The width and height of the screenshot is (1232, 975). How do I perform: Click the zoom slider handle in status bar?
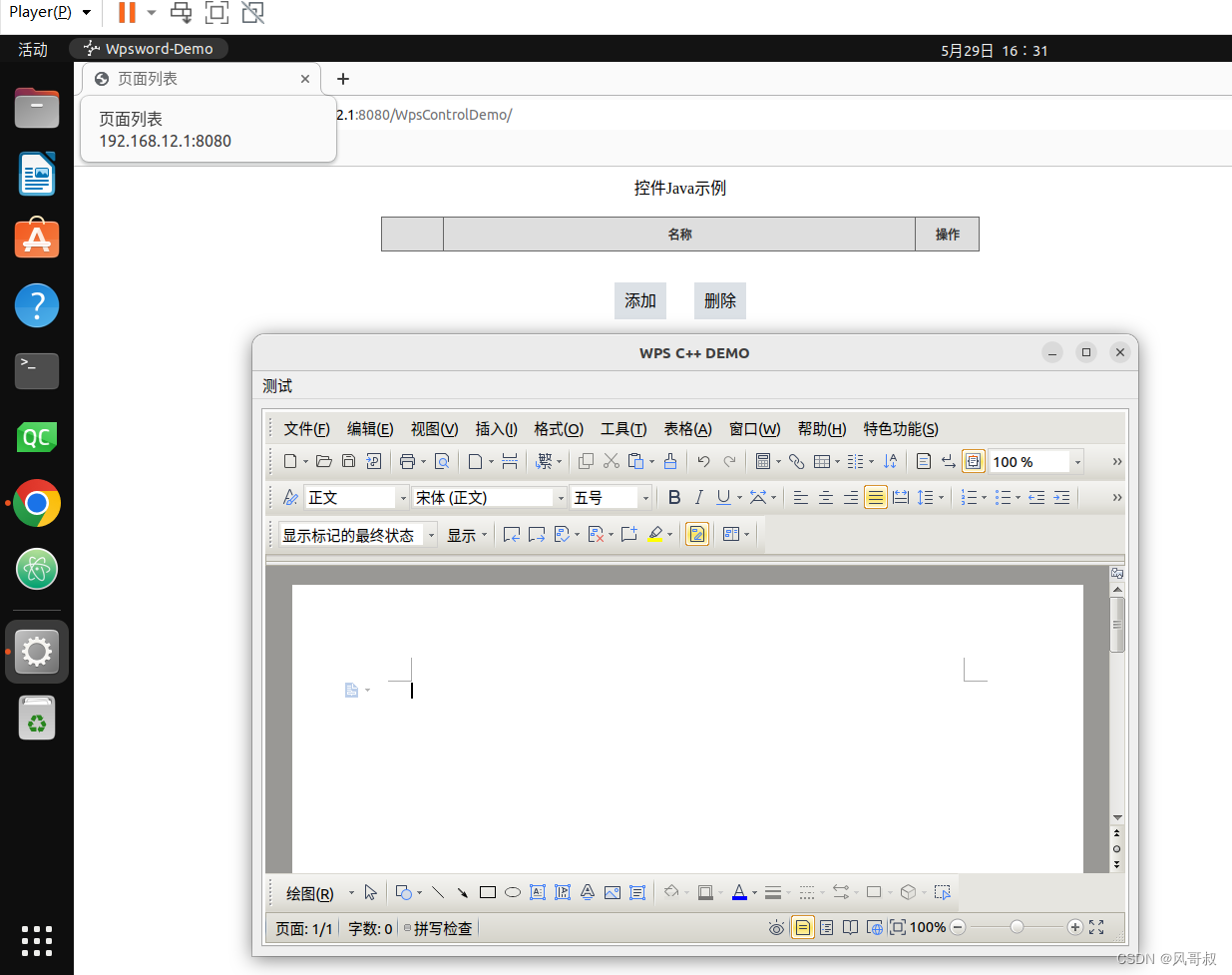coord(1017,927)
